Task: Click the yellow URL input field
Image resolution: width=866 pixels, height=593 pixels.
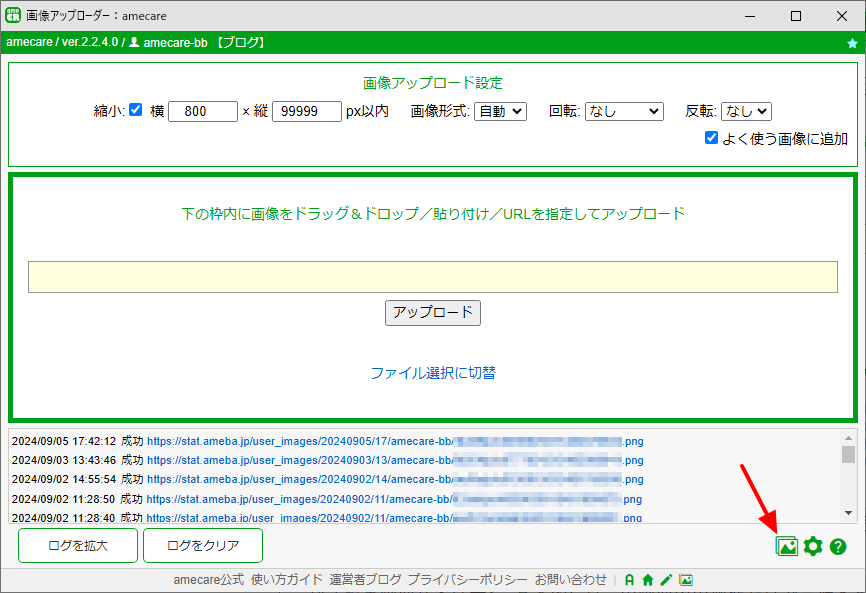Action: click(x=433, y=277)
